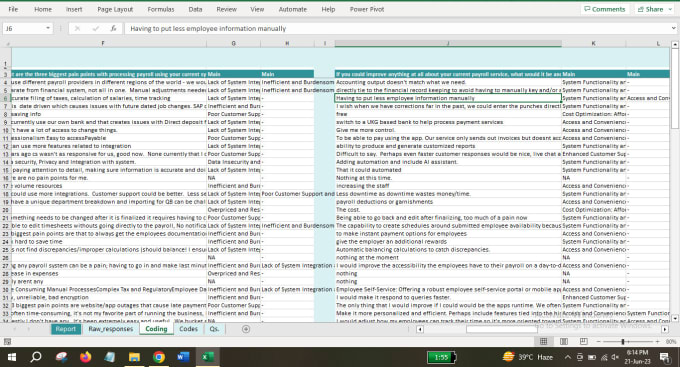Click the Select All corner triangle
This screenshot has height=367, width=680.
[x=7, y=44]
